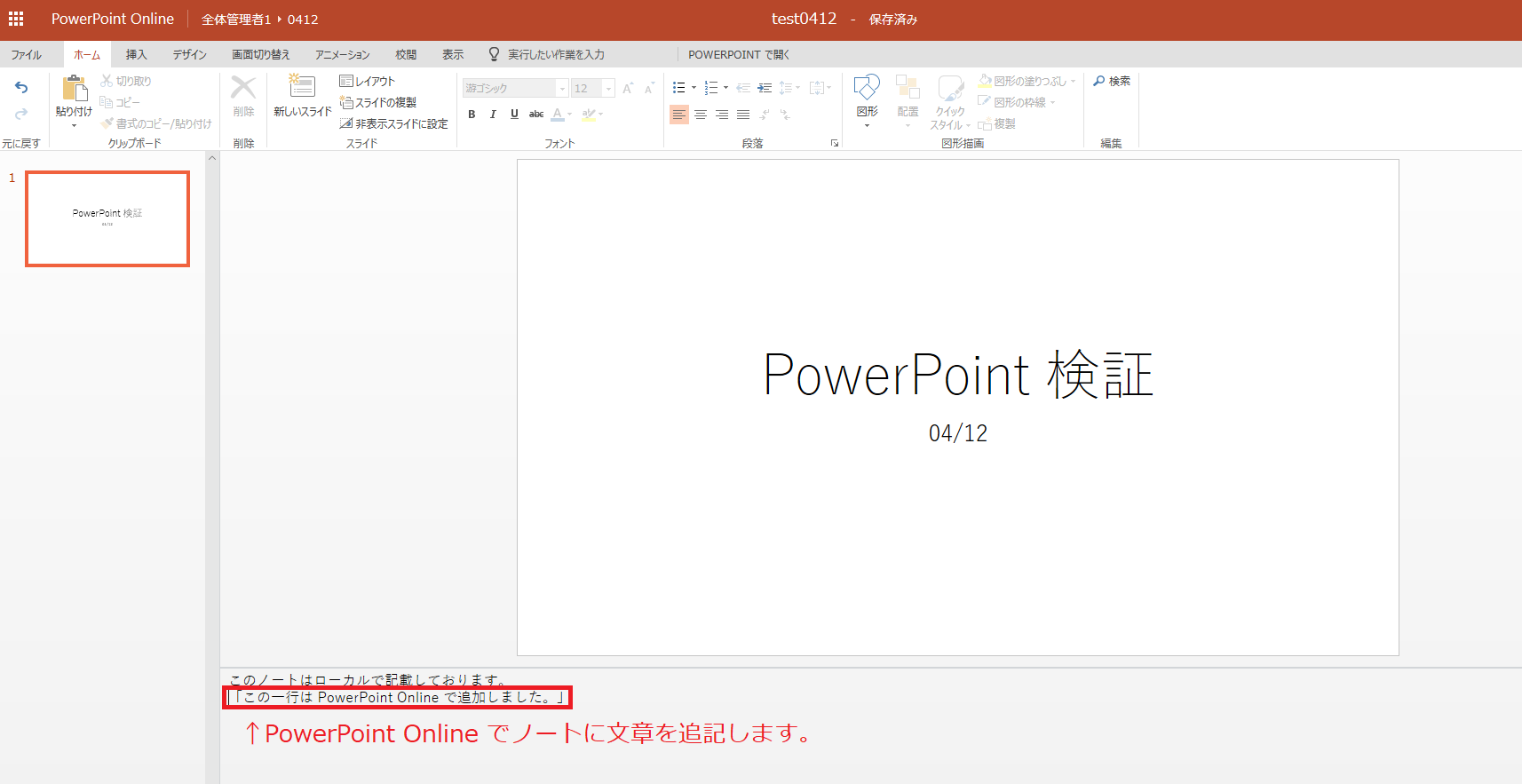Open the Office app launcher grid
This screenshot has height=784, width=1522.
[16, 19]
